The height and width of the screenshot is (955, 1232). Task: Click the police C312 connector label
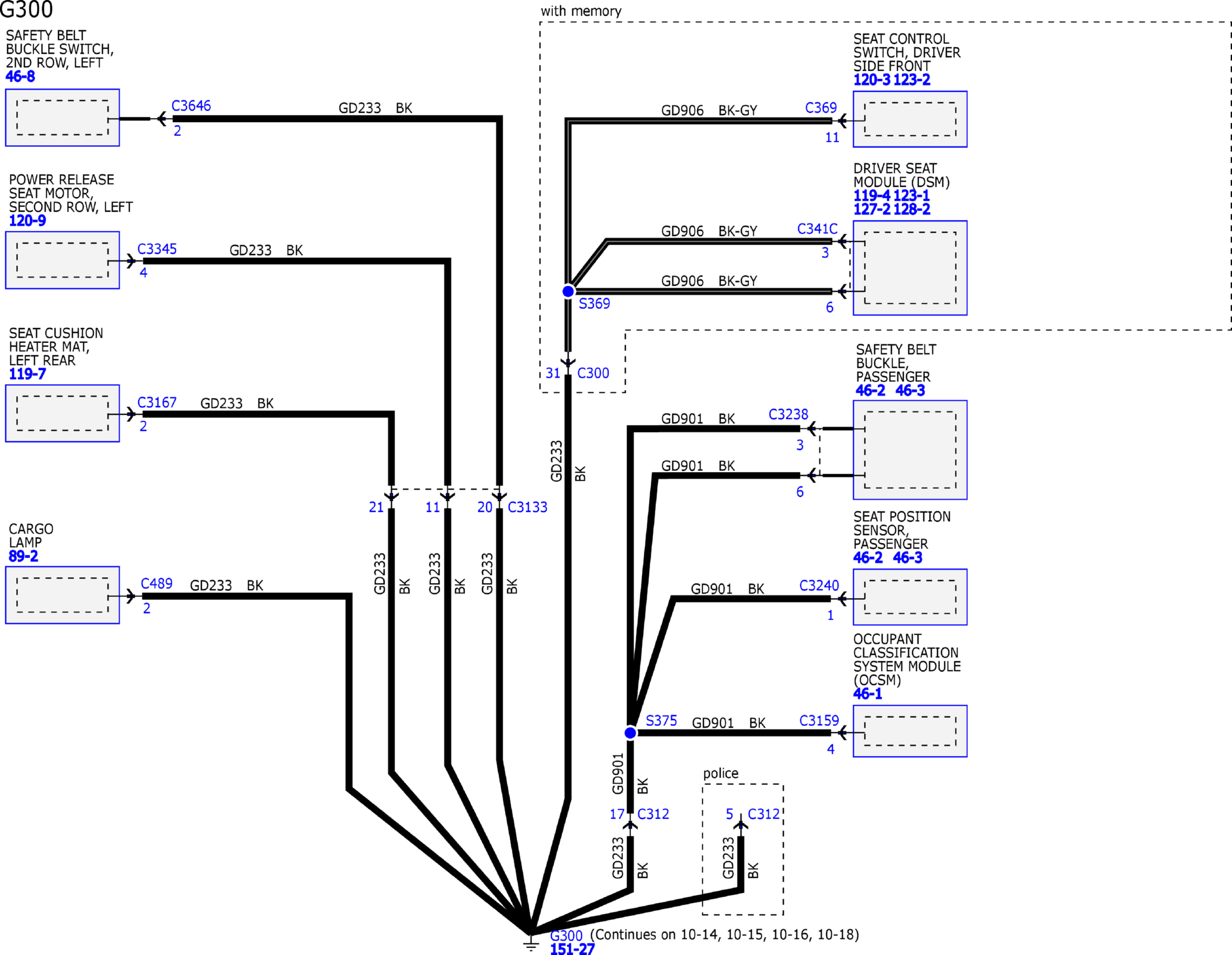click(x=763, y=814)
